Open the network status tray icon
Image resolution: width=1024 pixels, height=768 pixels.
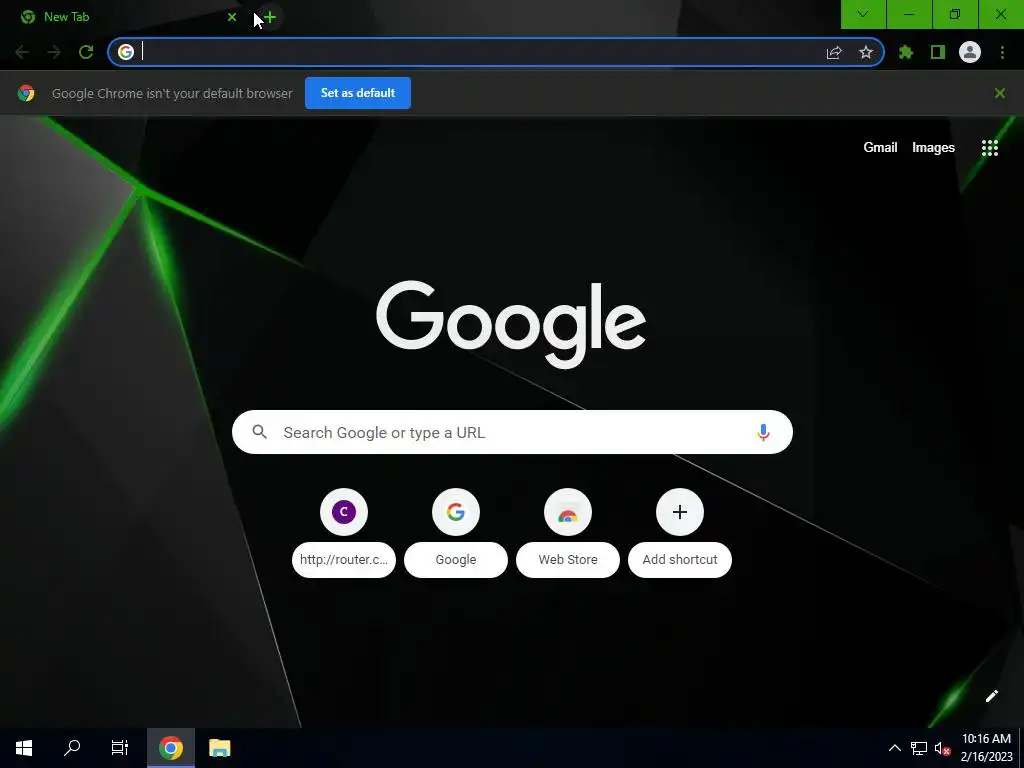pos(919,748)
